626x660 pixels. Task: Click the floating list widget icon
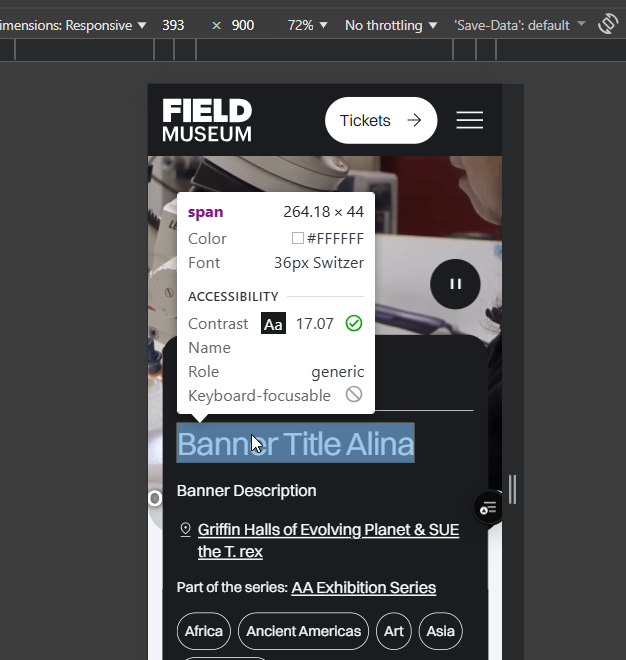click(488, 508)
